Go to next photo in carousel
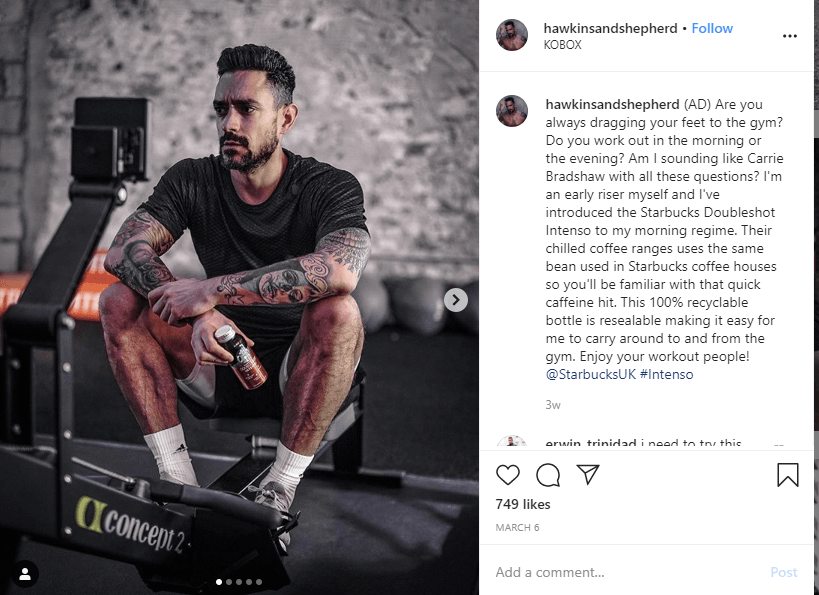This screenshot has height=595, width=819. click(x=455, y=300)
